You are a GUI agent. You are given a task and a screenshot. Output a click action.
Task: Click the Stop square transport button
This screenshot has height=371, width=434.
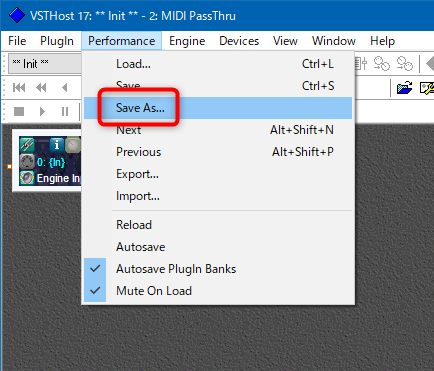[x=19, y=111]
